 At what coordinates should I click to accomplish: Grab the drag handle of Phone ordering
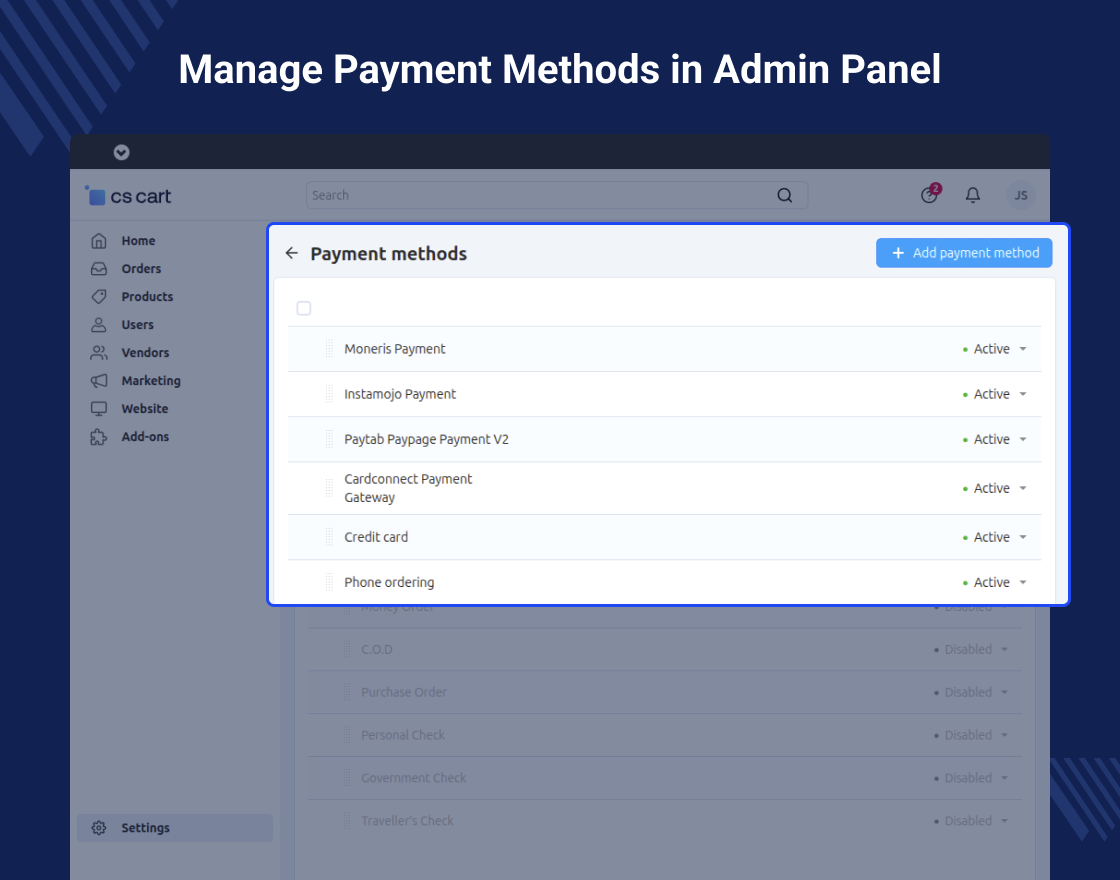[329, 582]
